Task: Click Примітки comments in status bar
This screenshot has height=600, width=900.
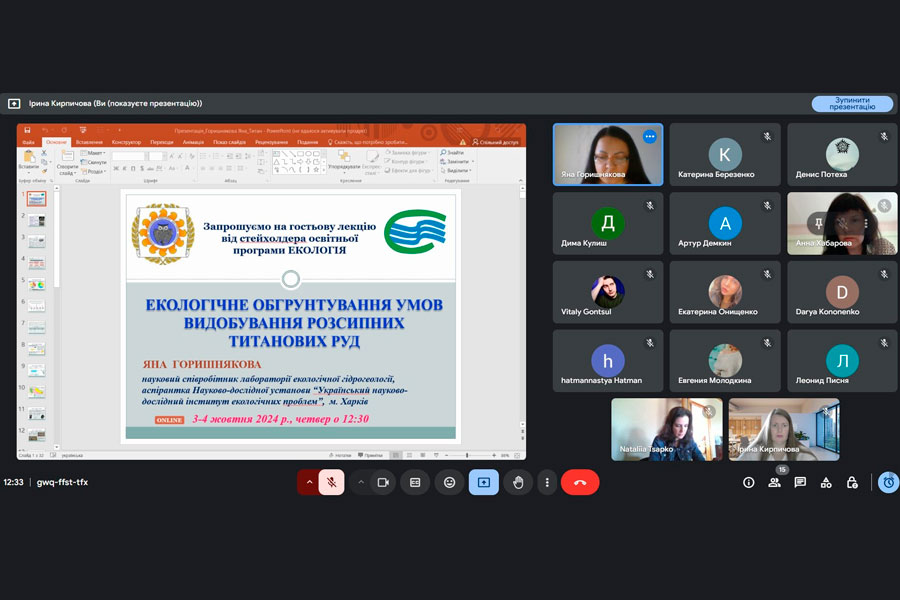Action: coord(370,455)
